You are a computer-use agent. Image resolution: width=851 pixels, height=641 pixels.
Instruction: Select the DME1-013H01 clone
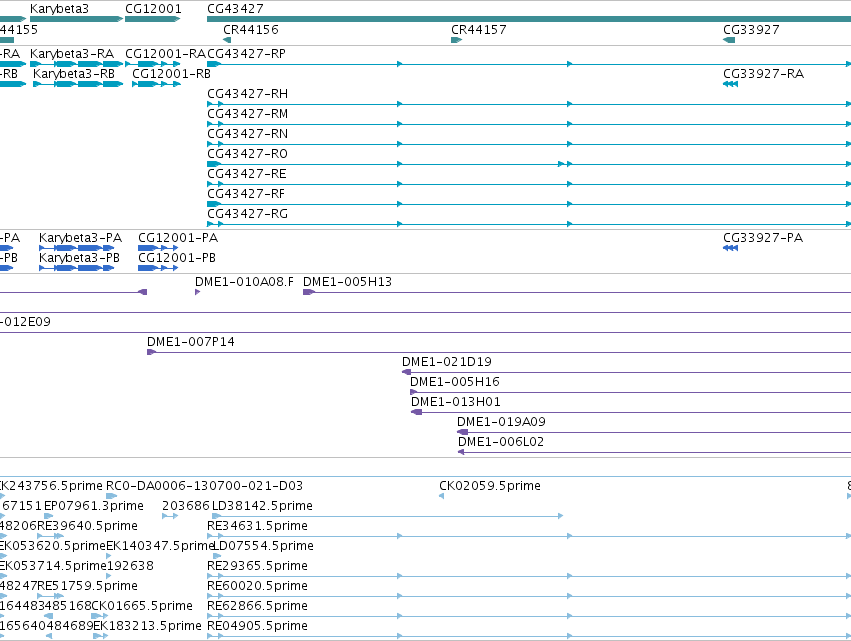point(631,412)
